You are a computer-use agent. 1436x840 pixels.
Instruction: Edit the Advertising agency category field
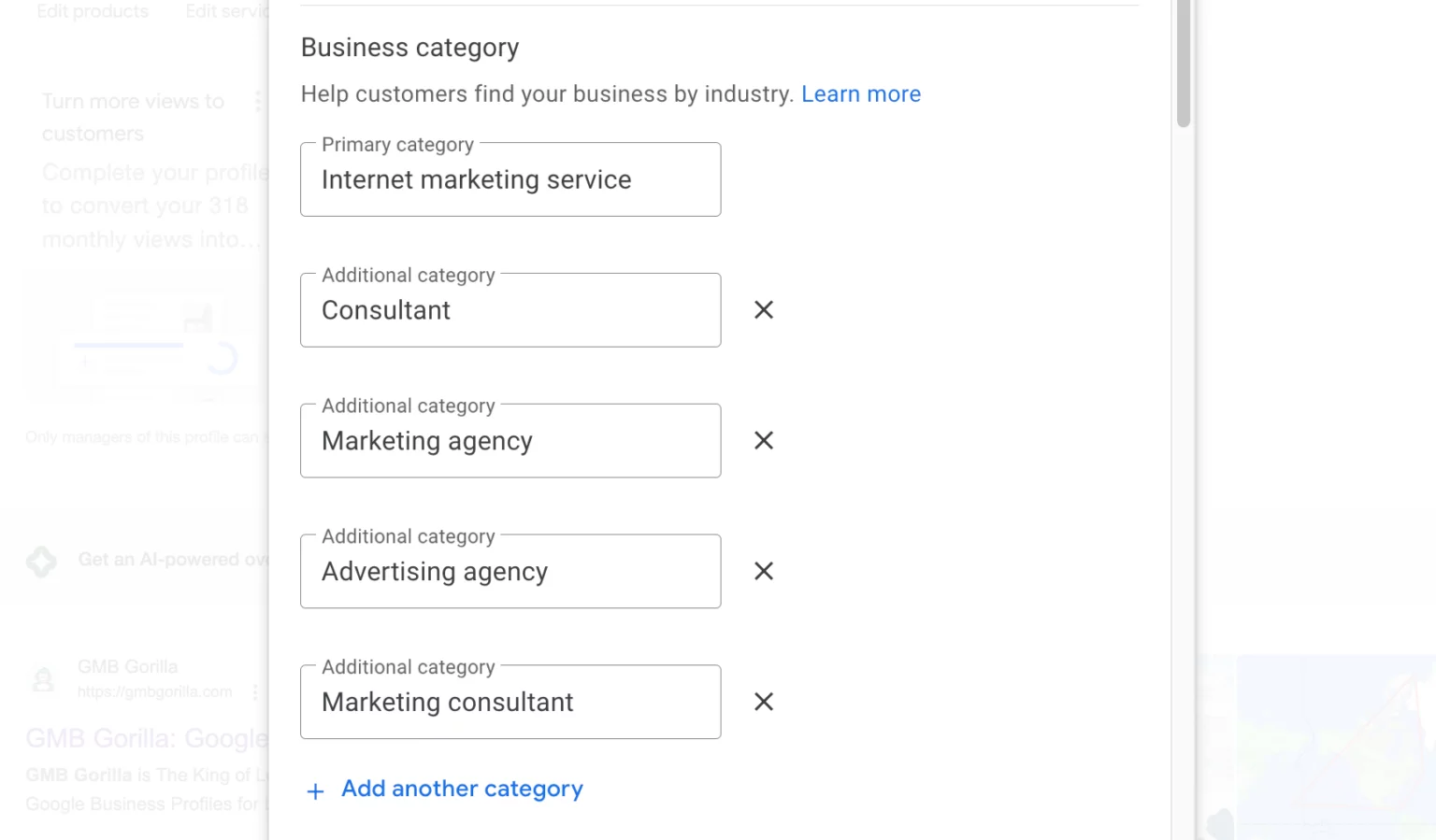(x=510, y=572)
